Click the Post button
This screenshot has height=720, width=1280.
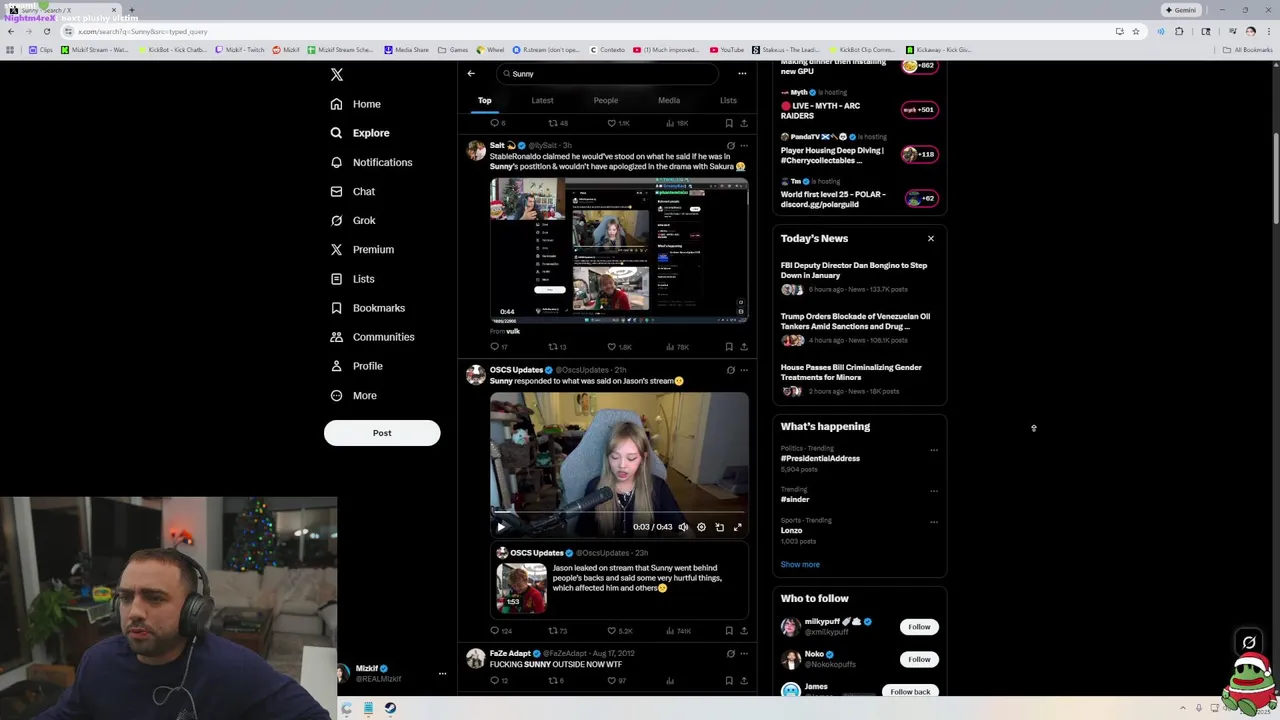click(x=382, y=433)
